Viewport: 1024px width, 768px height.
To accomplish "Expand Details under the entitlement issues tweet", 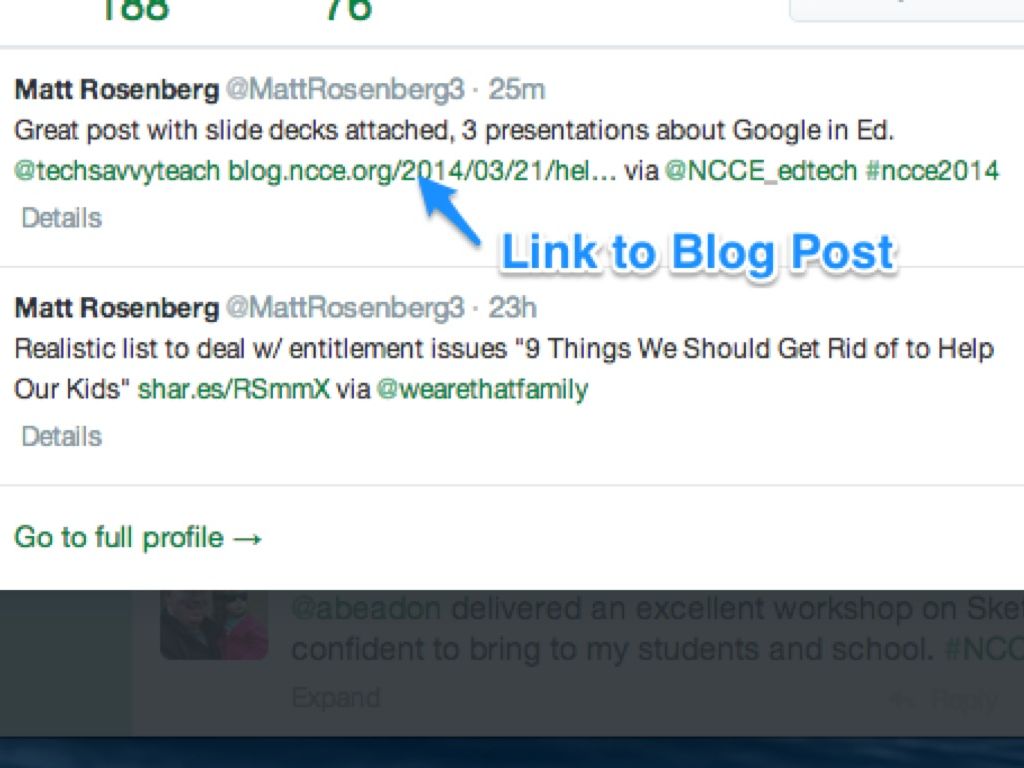I will tap(61, 437).
